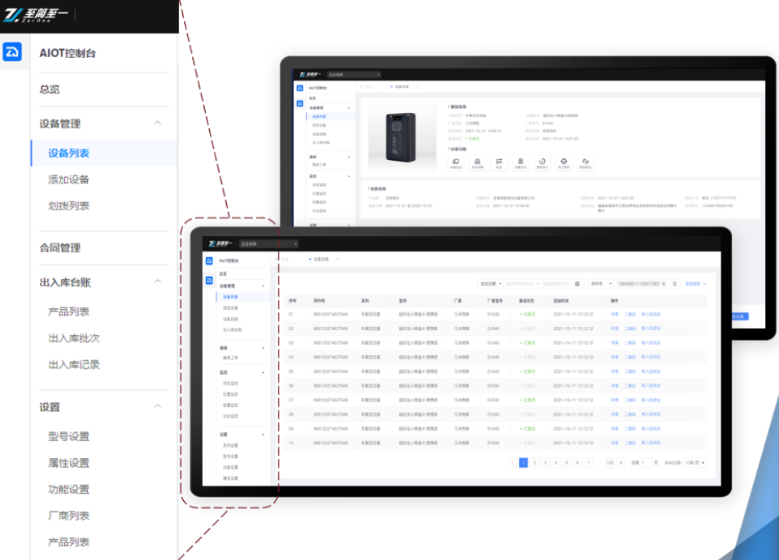Click first device function icon on detail page
The height and width of the screenshot is (560, 779).
[455, 161]
